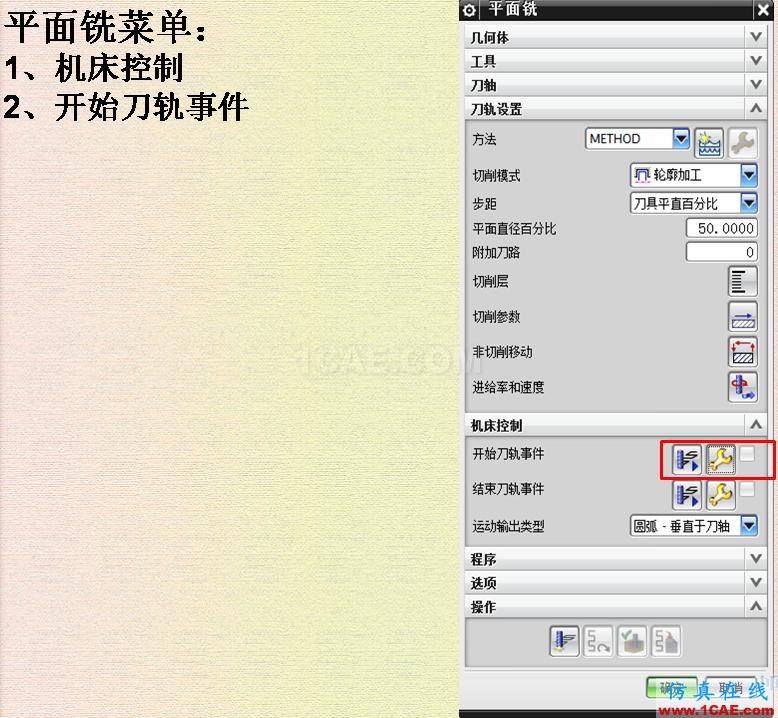Image resolution: width=778 pixels, height=718 pixels.
Task: Close the 平面铣 dialog
Action: pyautogui.click(x=763, y=10)
